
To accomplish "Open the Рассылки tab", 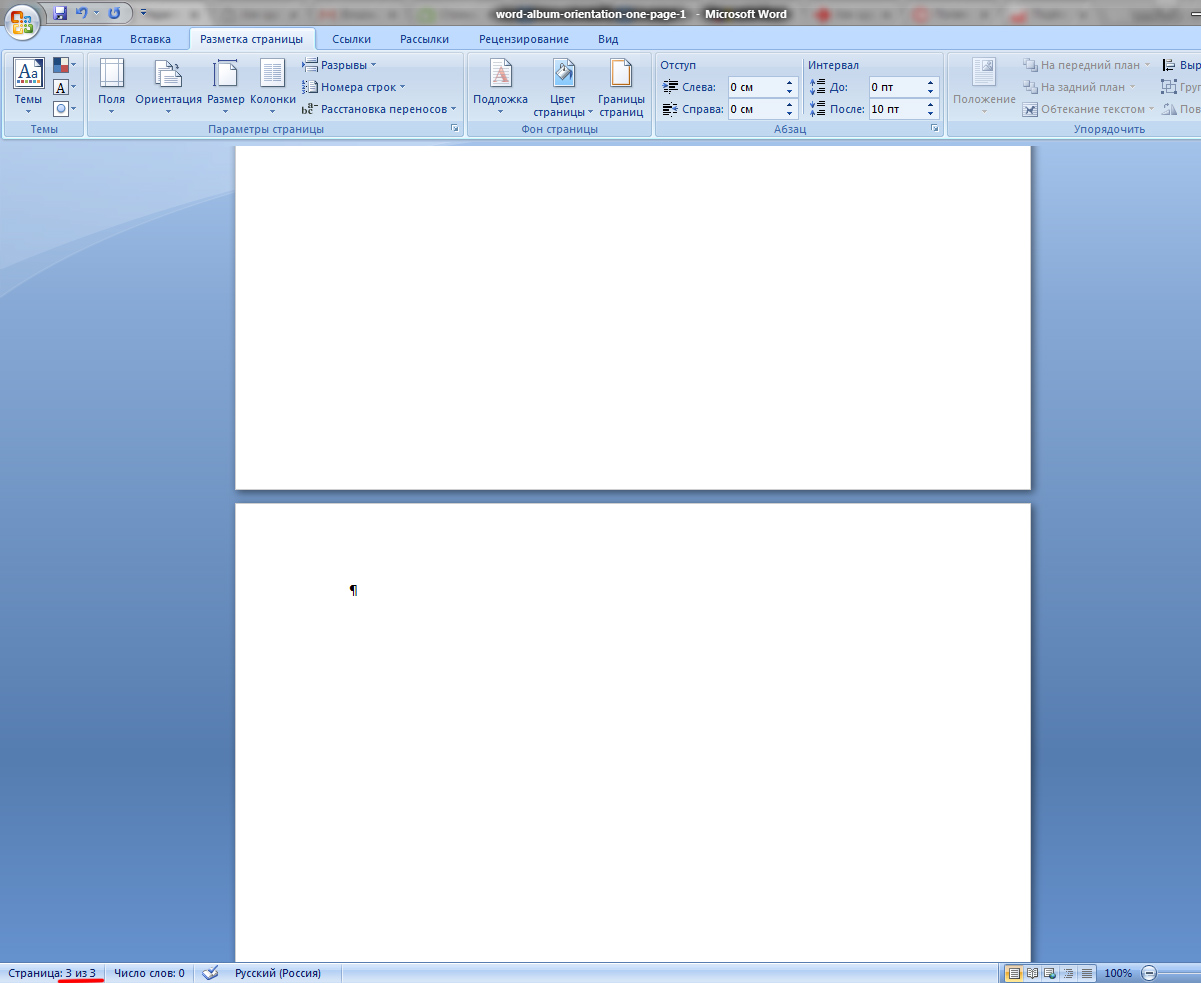I will pyautogui.click(x=424, y=39).
